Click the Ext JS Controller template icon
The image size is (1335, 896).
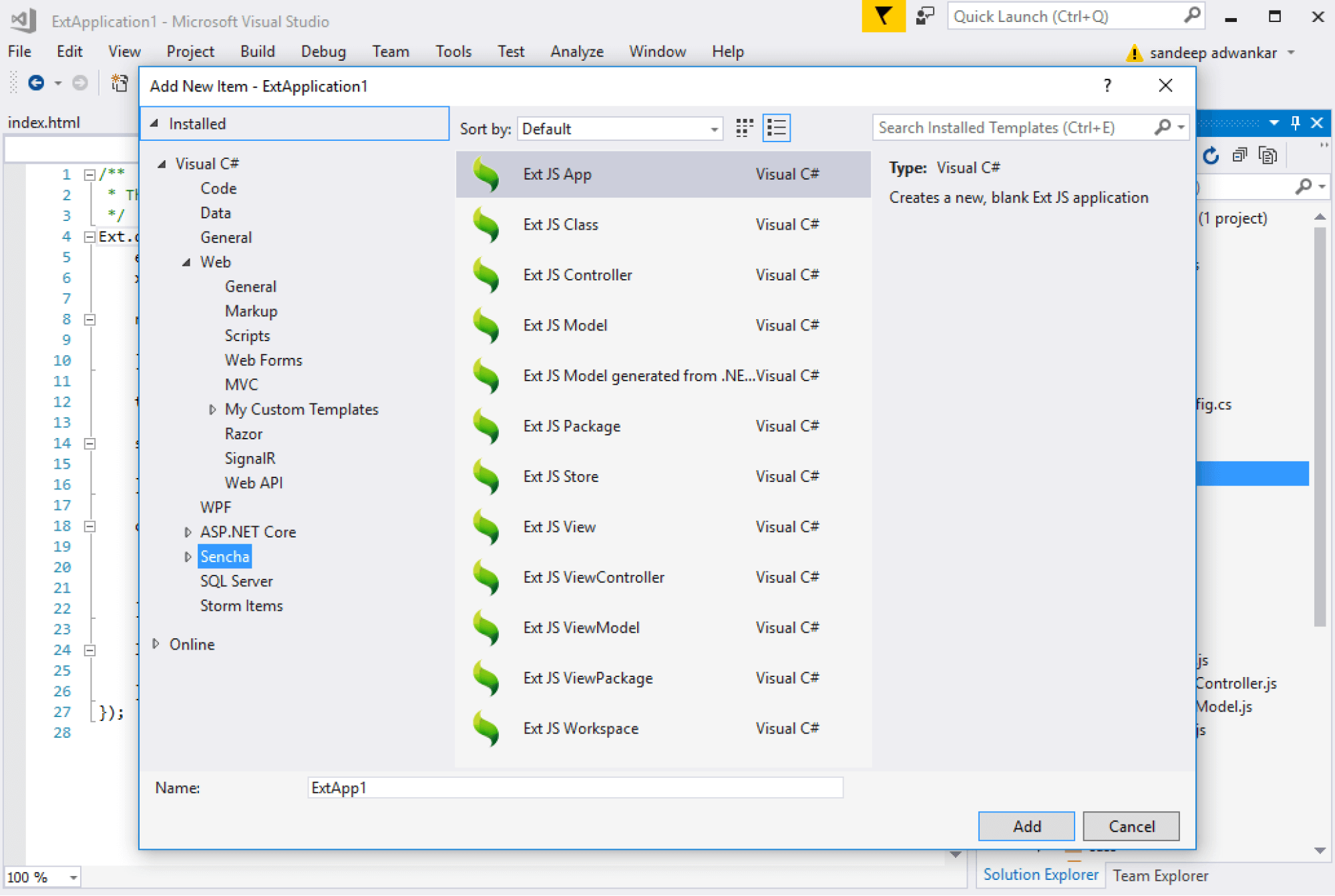tap(486, 275)
